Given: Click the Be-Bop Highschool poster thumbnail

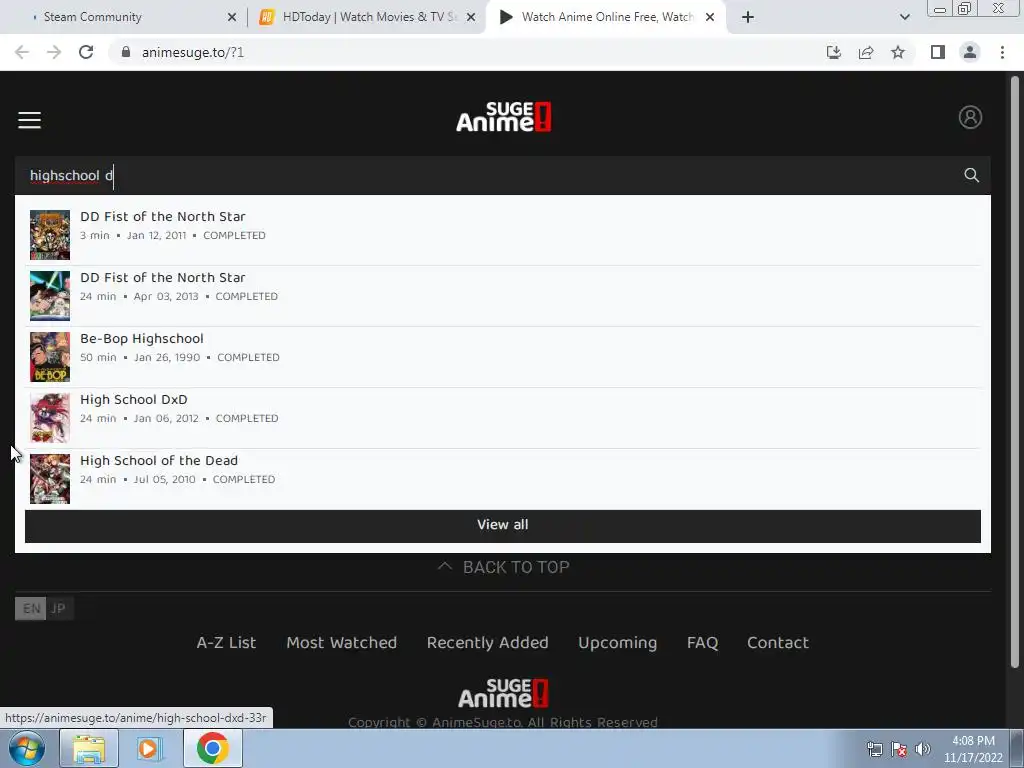Looking at the screenshot, I should [x=50, y=357].
